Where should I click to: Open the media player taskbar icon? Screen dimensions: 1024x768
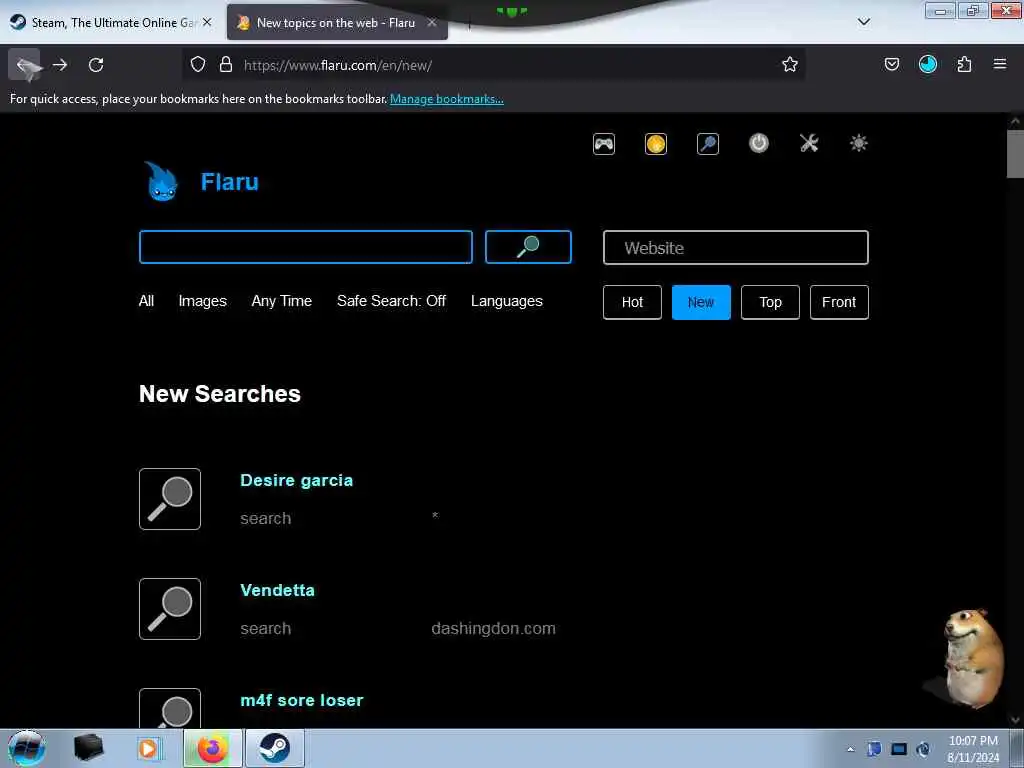point(150,748)
